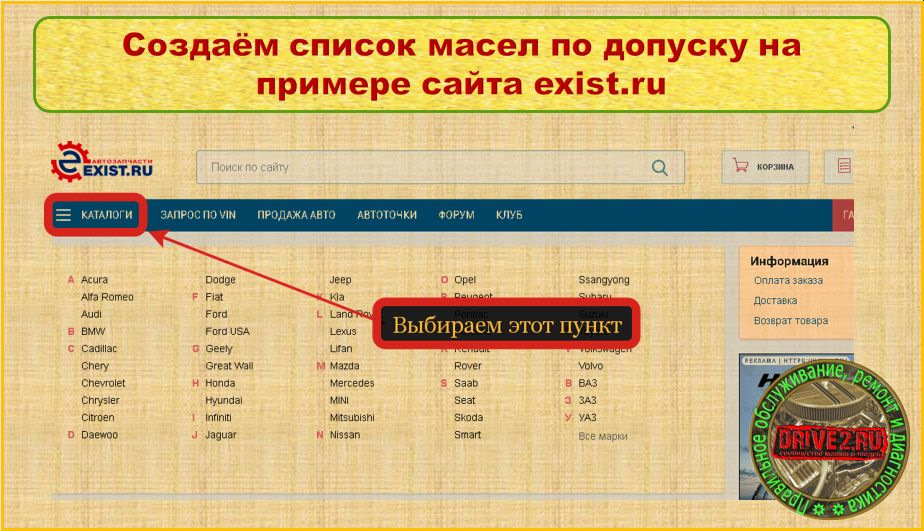Screen dimensions: 924x531
Task: Open the УАЗ brand link
Action: tap(588, 417)
